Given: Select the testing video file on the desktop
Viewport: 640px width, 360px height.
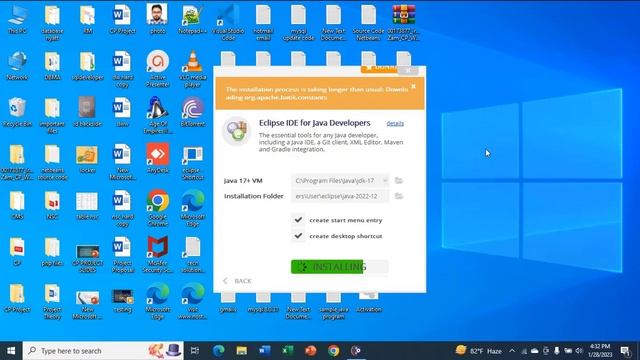Looking at the screenshot, I should tap(122, 300).
